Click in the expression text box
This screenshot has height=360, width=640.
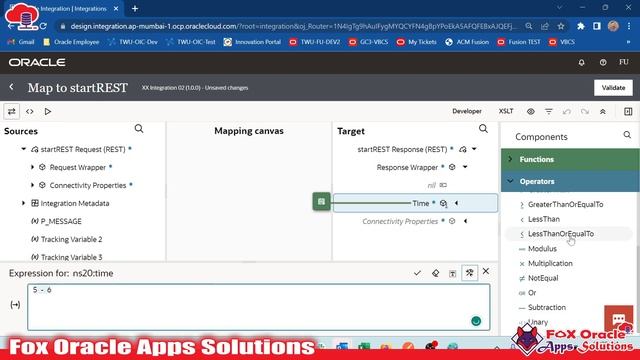point(259,307)
